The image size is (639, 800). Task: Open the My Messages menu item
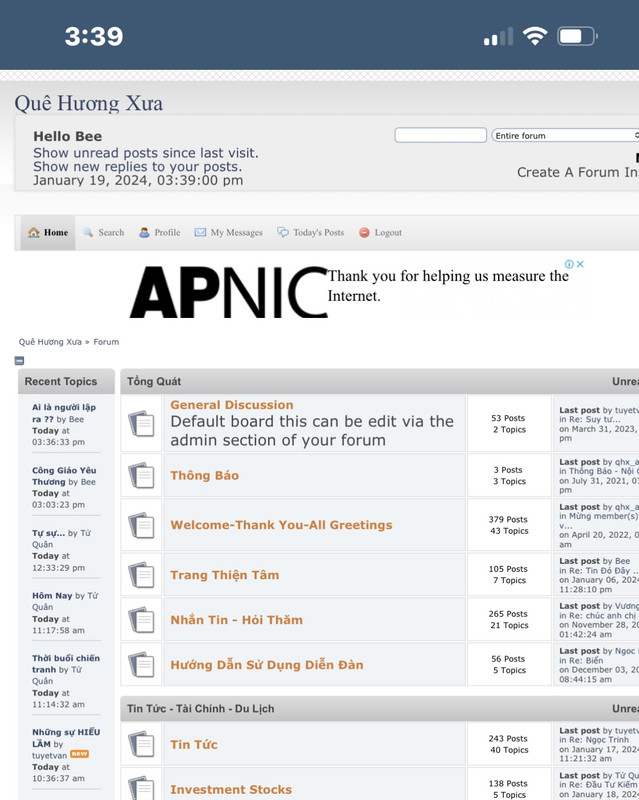[236, 233]
